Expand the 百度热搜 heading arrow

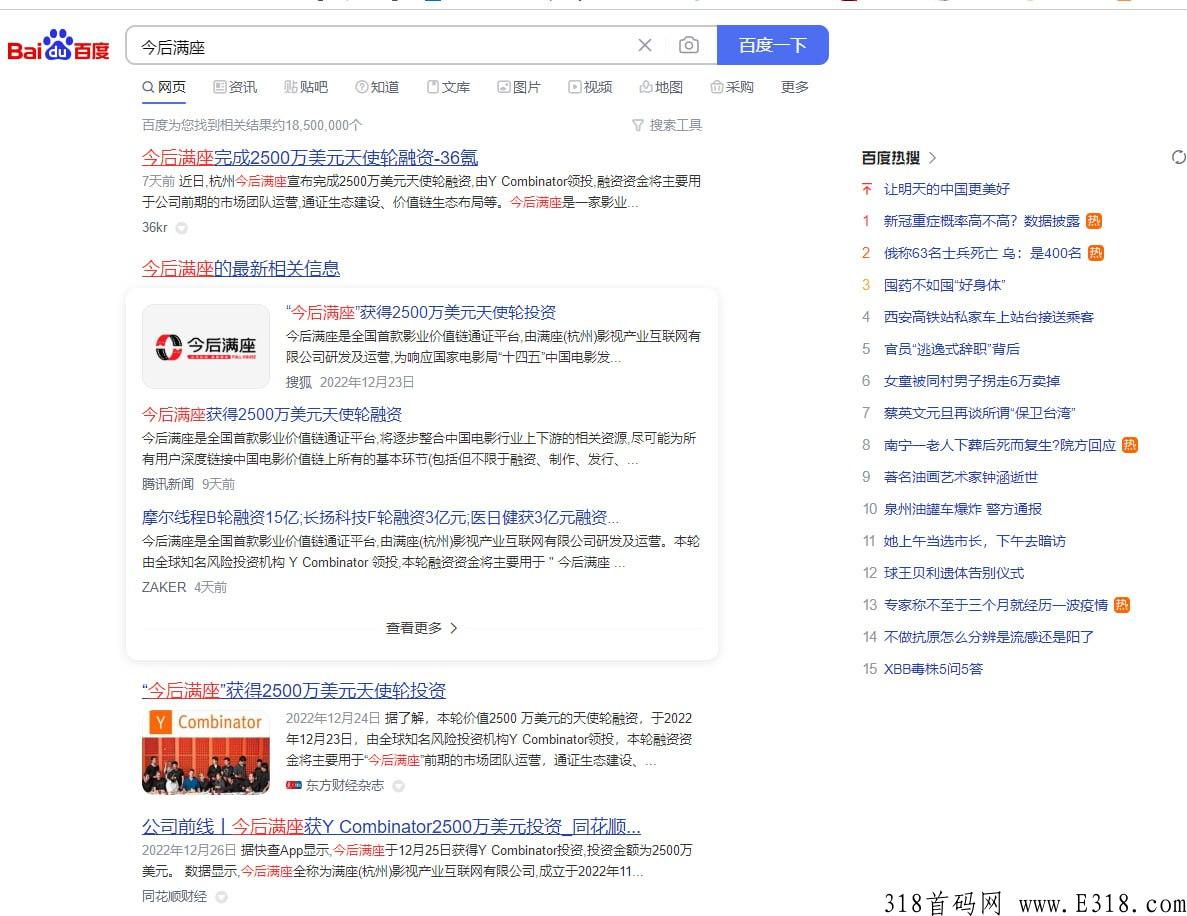(933, 157)
